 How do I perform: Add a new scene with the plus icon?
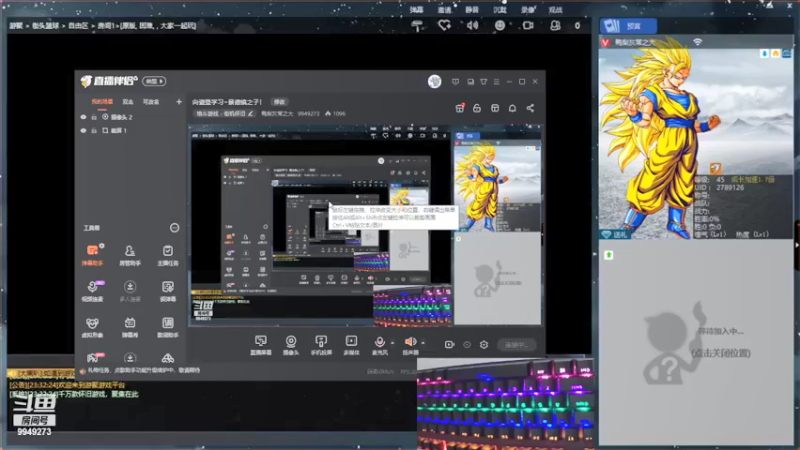(179, 102)
